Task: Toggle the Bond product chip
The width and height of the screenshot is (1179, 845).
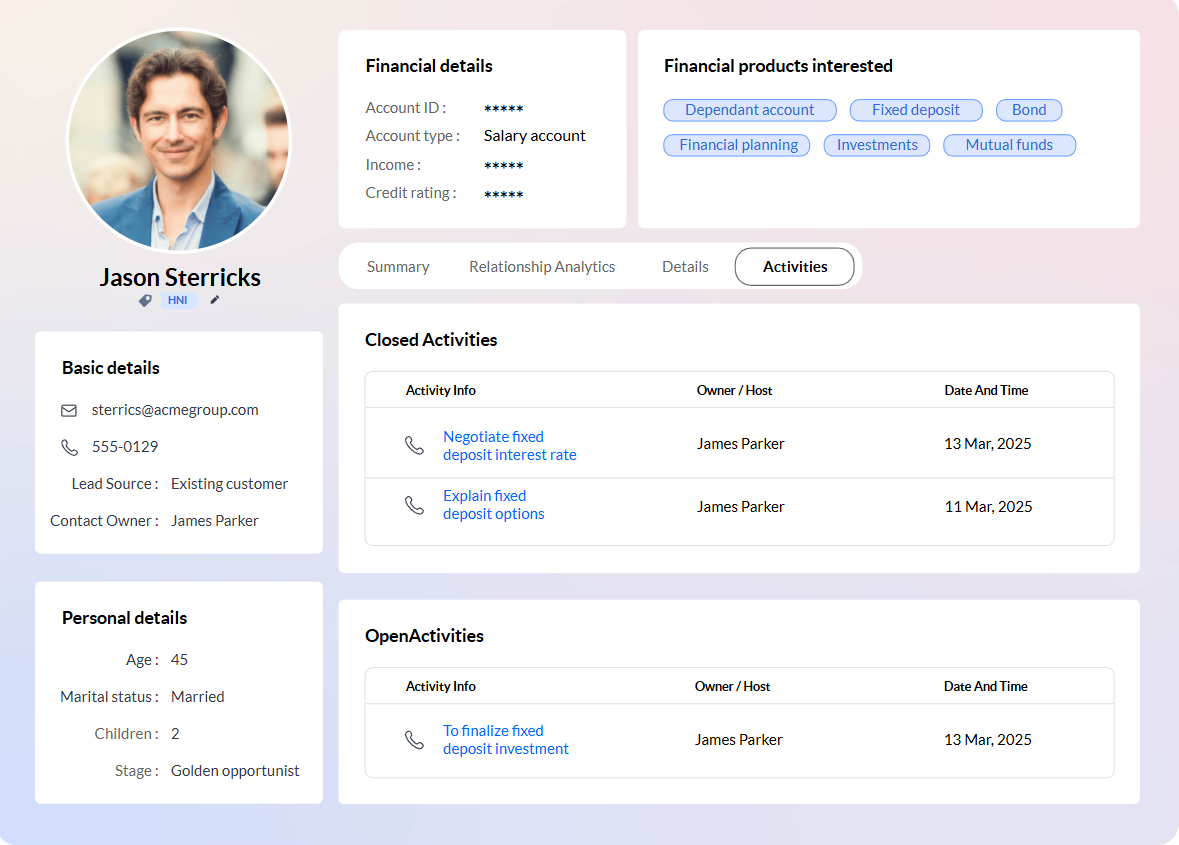Action: (x=1028, y=110)
